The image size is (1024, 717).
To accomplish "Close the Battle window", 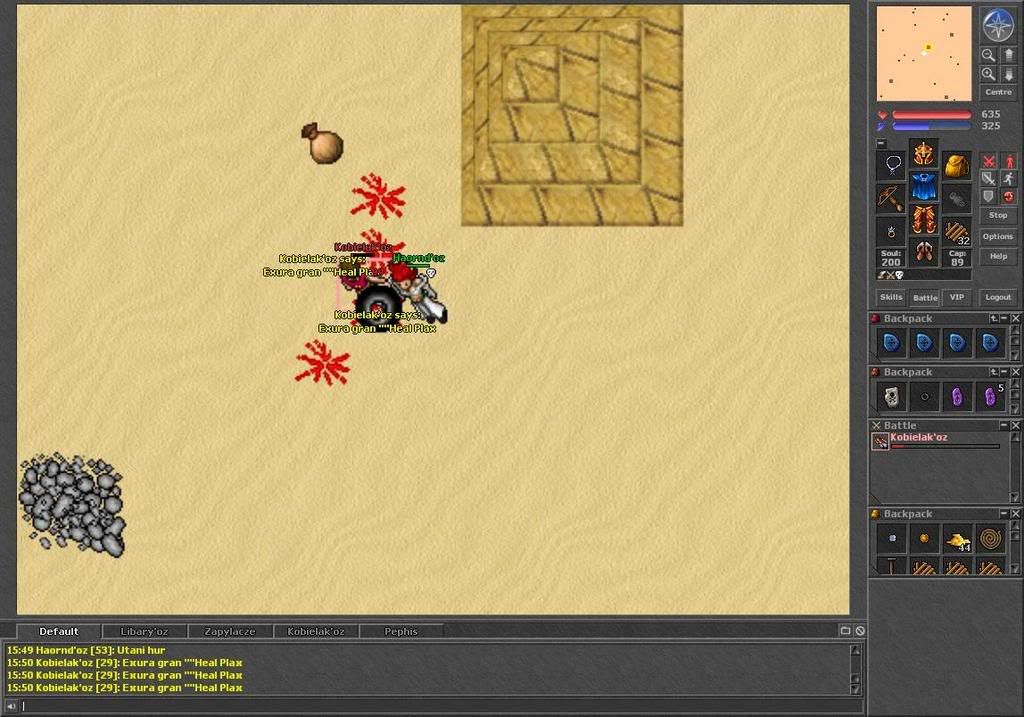I will (1016, 425).
